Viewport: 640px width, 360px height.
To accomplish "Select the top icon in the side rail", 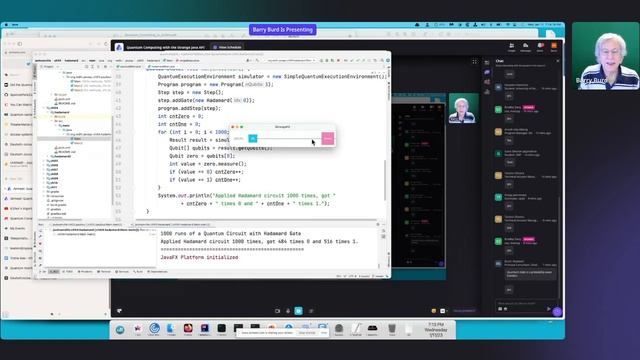I will [x=487, y=62].
